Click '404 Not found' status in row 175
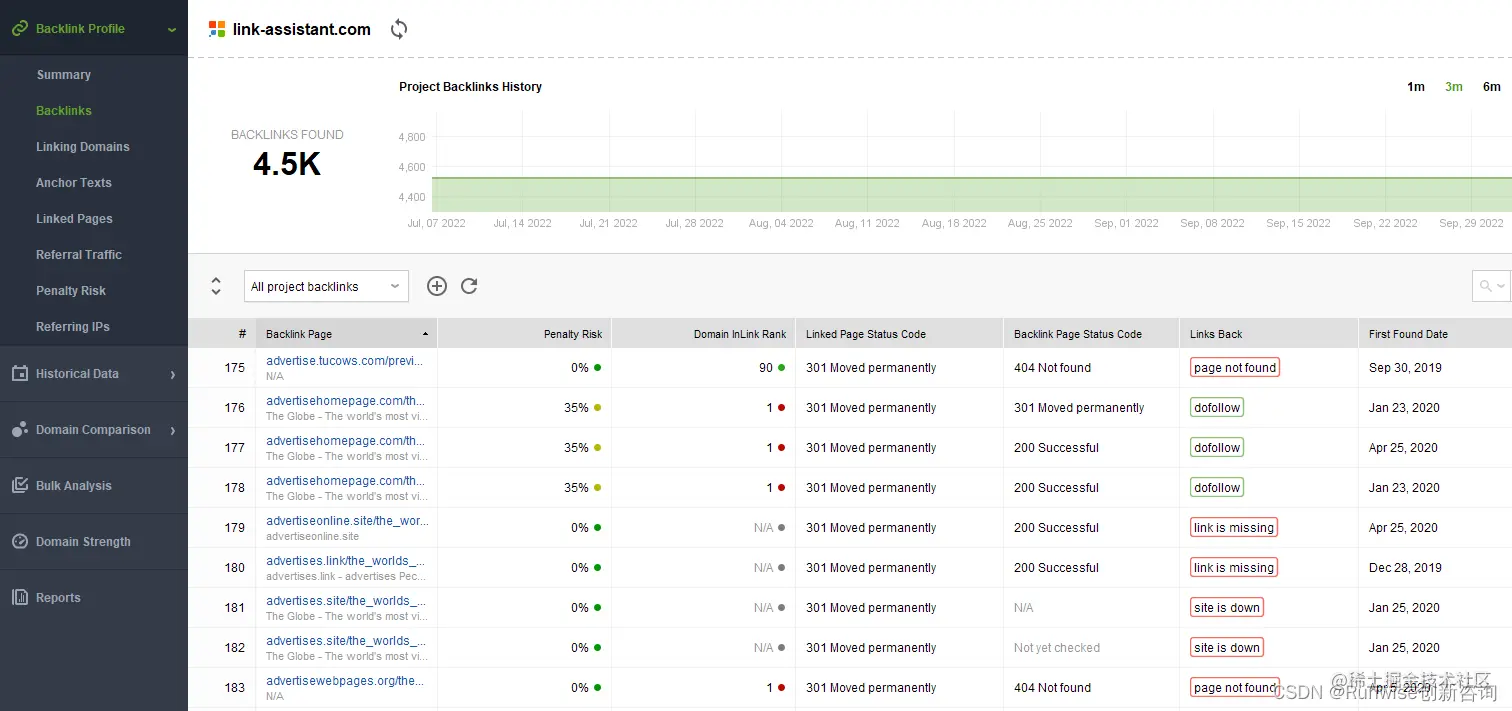Viewport: 1512px width, 711px height. tap(1052, 368)
